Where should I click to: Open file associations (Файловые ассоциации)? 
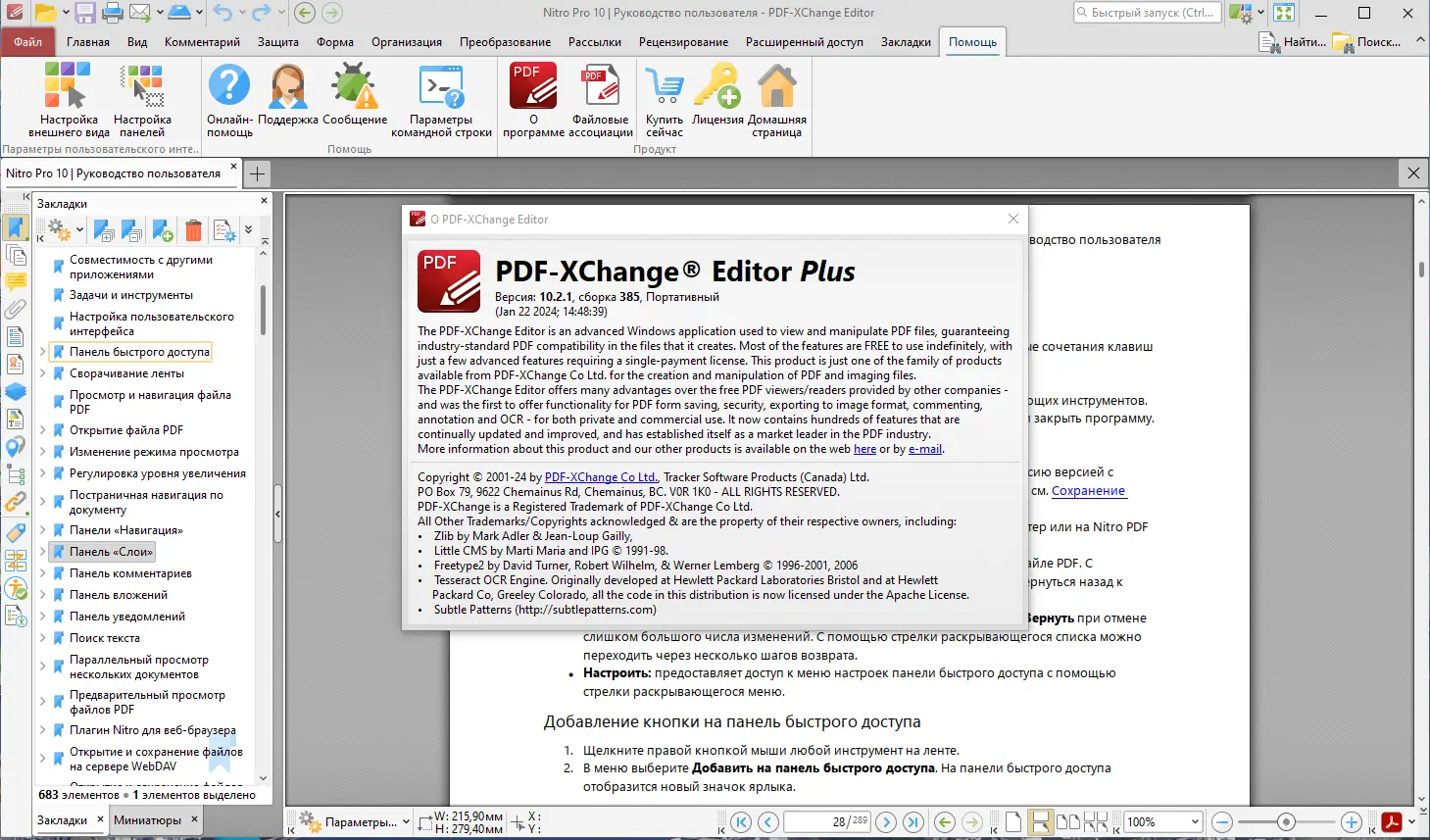[x=601, y=99]
